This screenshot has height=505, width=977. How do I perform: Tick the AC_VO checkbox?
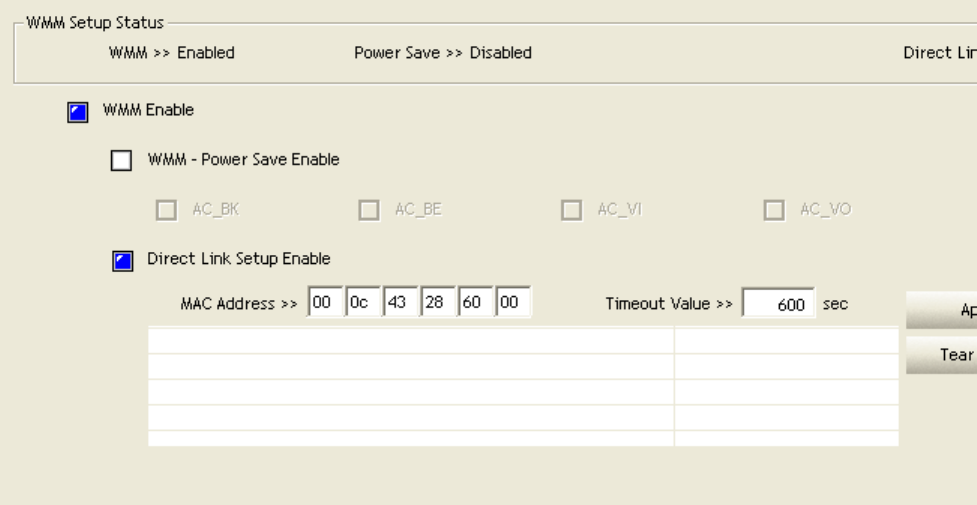[x=774, y=210]
